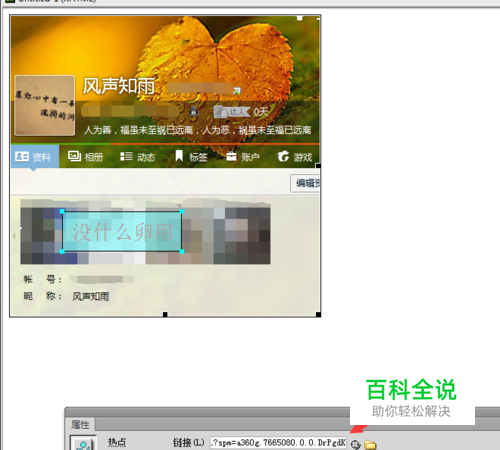Select the cyan hotspot over 没什么卵用
Viewport: 500px width, 450px height.
[122, 231]
